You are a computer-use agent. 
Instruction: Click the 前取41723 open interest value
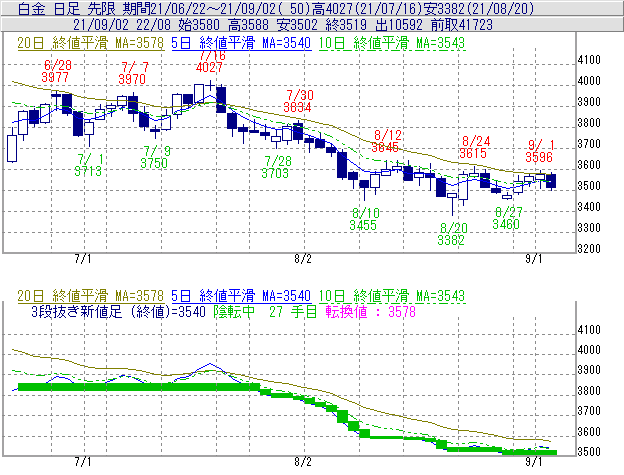coord(462,25)
